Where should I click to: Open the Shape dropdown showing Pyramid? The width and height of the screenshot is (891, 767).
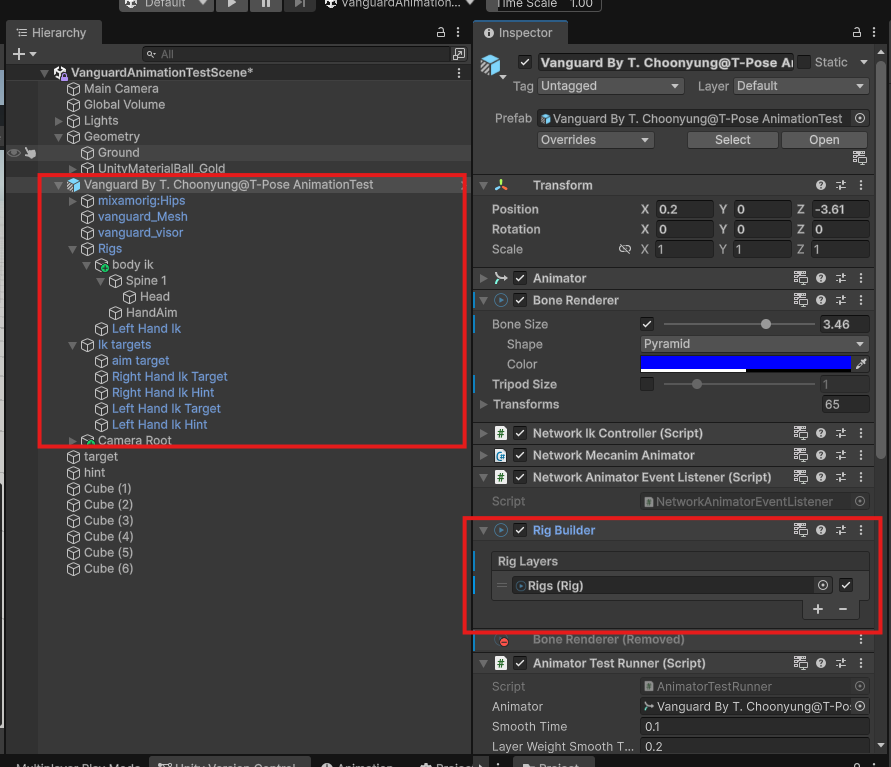point(754,344)
